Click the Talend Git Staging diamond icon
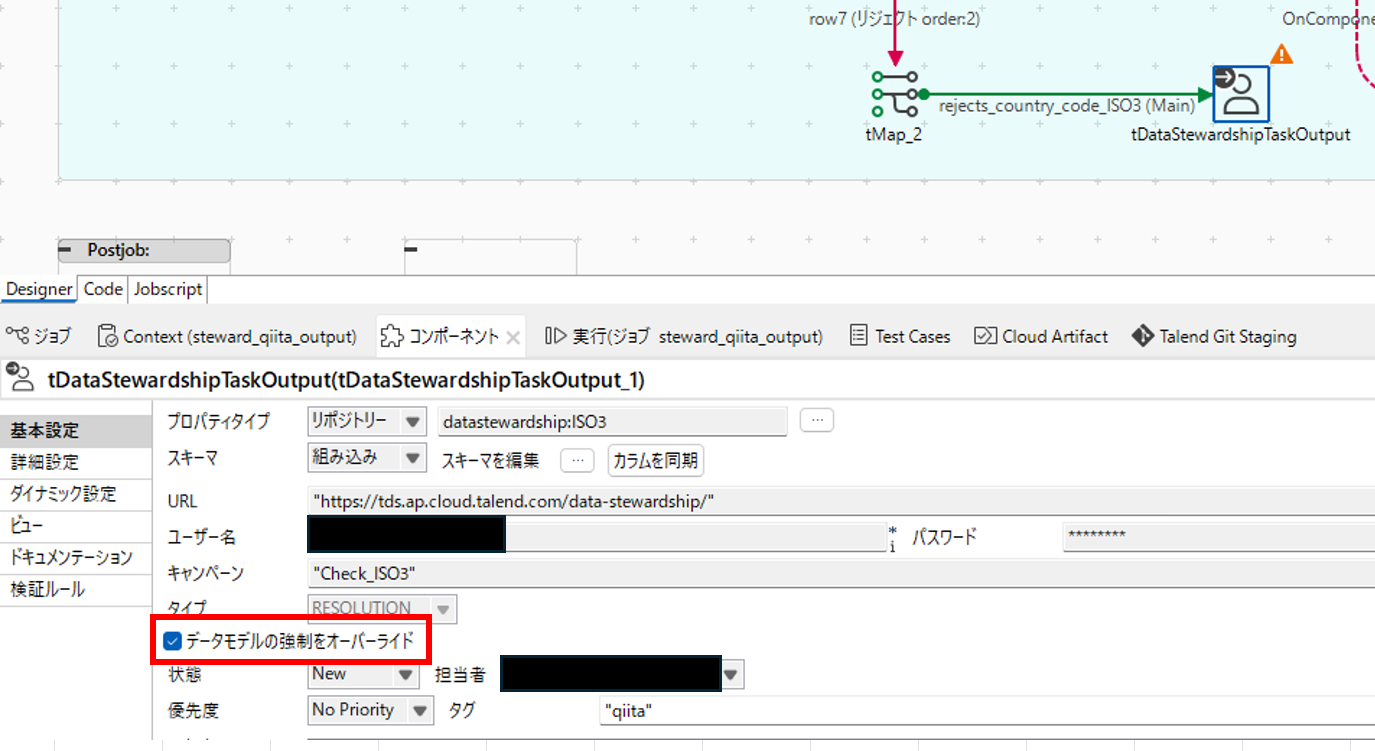 (1142, 336)
